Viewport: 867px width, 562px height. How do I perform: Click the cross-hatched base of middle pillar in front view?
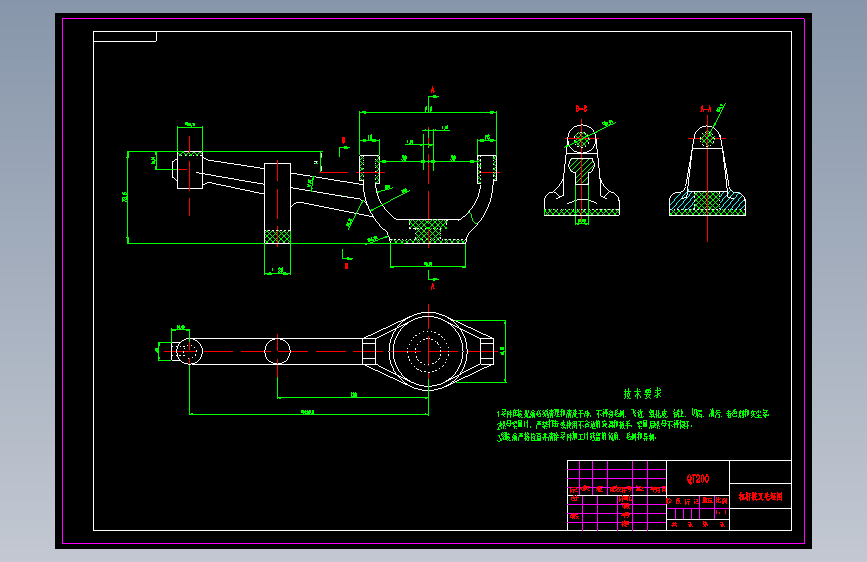coord(278,237)
